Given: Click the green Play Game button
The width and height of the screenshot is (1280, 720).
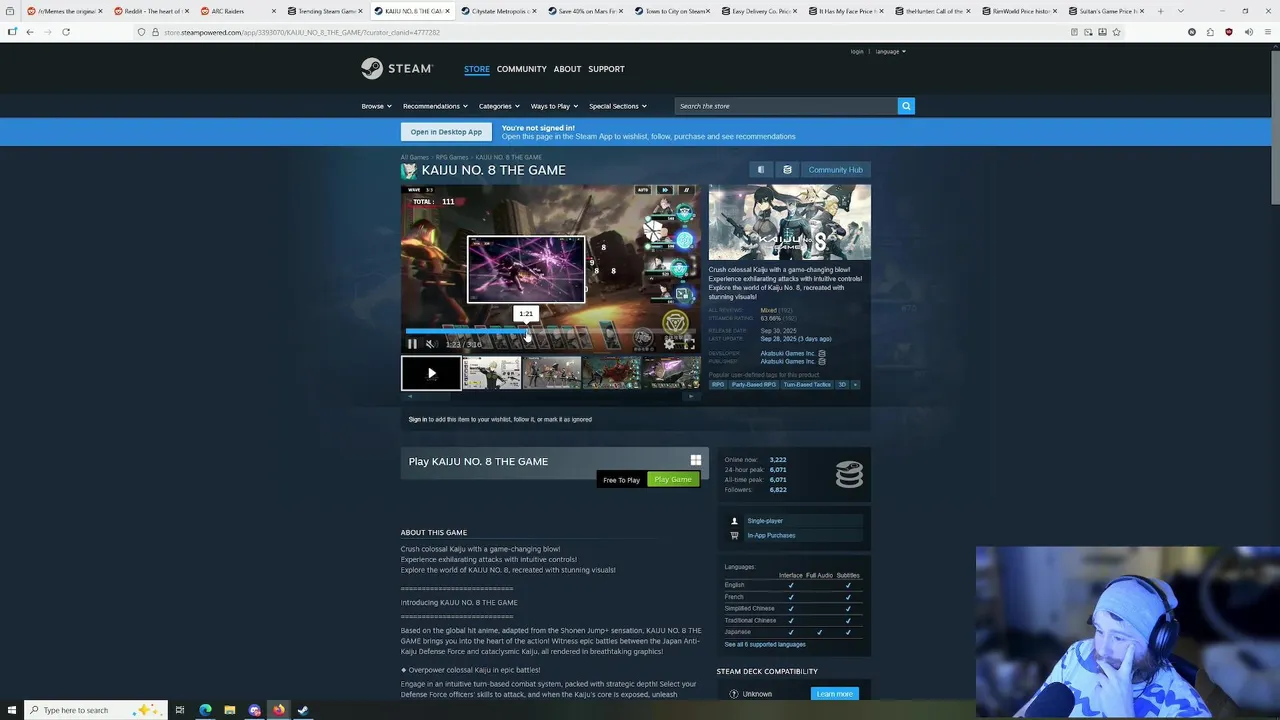Looking at the screenshot, I should pyautogui.click(x=673, y=480).
